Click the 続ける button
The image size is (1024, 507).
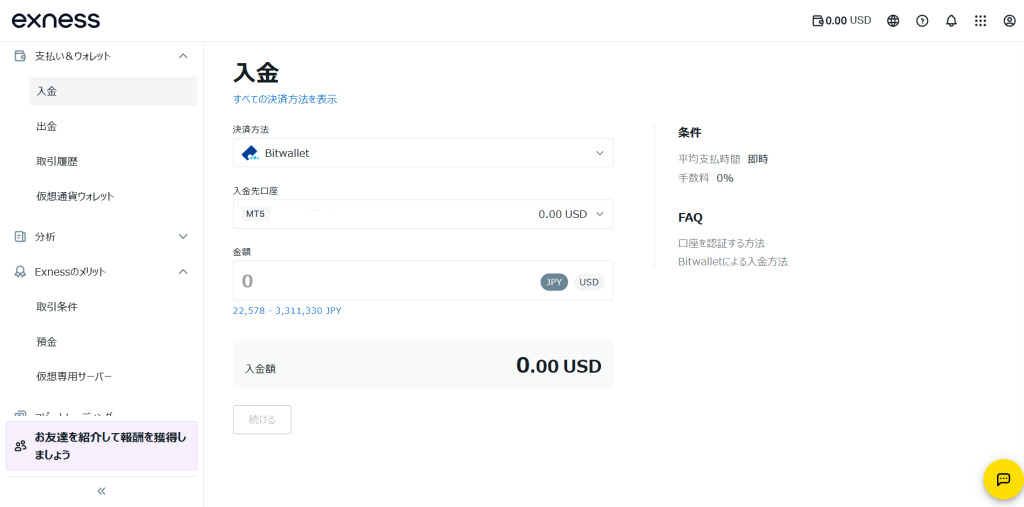(262, 419)
